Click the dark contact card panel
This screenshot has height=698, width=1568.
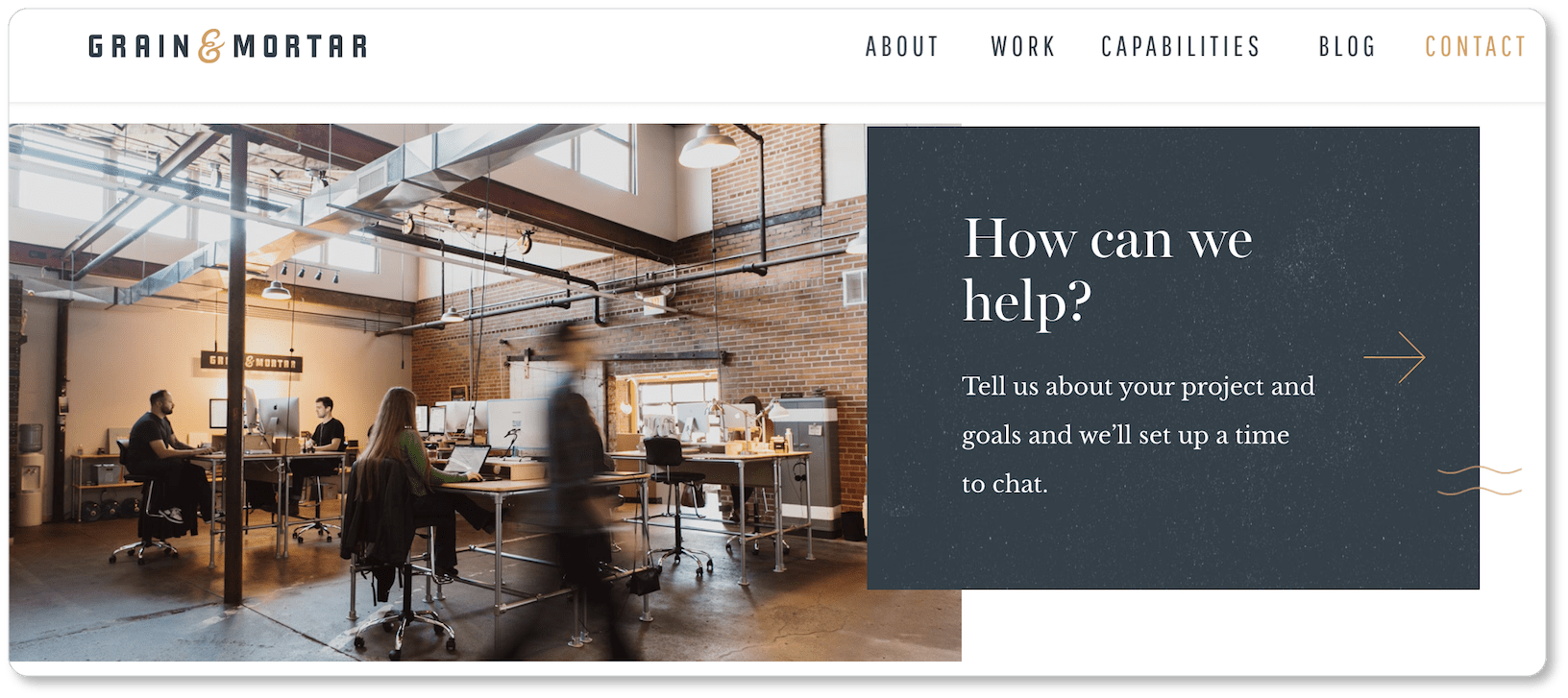point(1173,358)
